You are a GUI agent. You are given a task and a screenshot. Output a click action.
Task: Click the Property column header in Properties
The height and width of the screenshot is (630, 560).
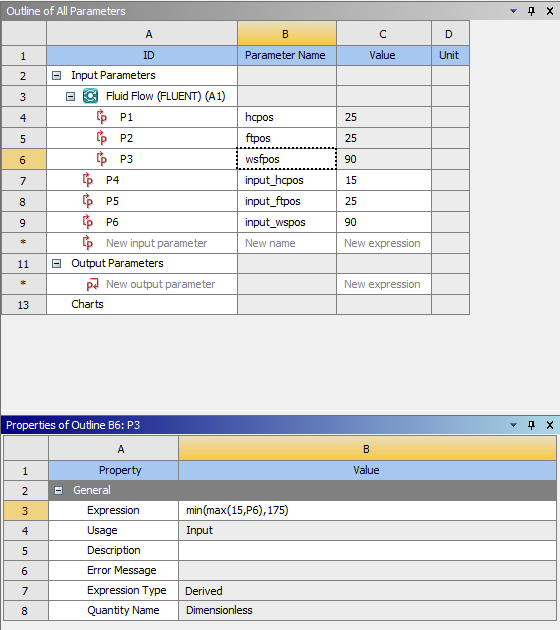[x=113, y=470]
